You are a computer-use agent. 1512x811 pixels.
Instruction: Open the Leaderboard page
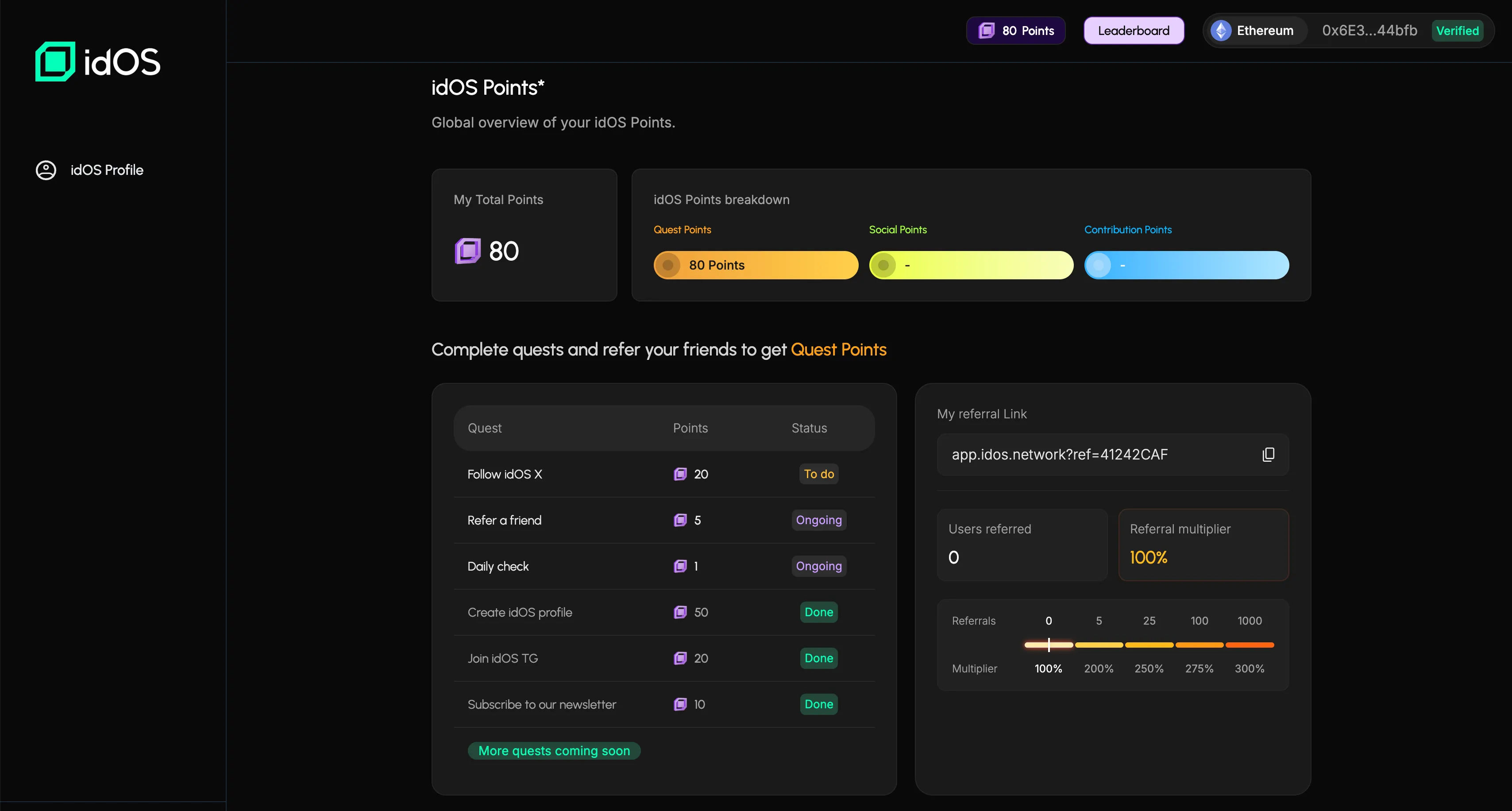pos(1133,31)
